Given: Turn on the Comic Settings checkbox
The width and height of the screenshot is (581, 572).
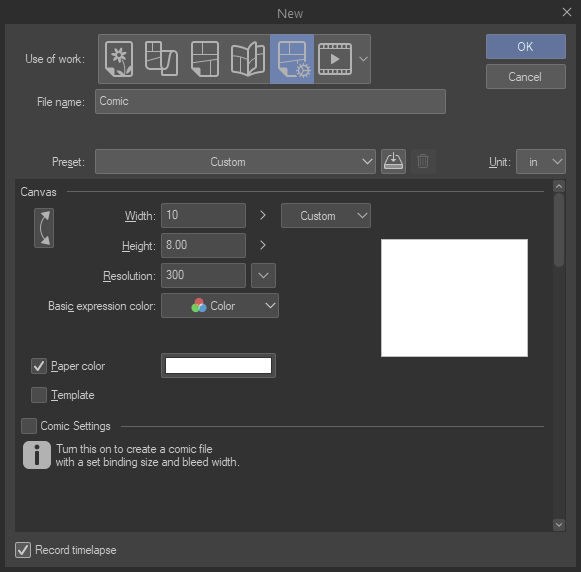Looking at the screenshot, I should click(x=29, y=426).
